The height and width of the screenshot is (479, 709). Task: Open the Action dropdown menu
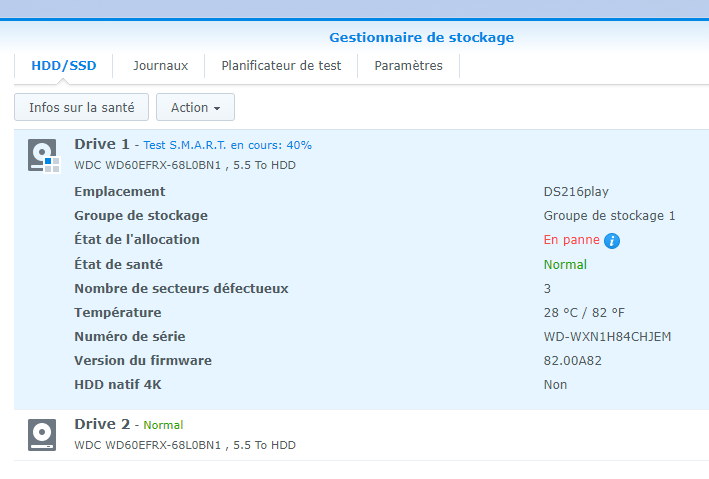click(195, 108)
